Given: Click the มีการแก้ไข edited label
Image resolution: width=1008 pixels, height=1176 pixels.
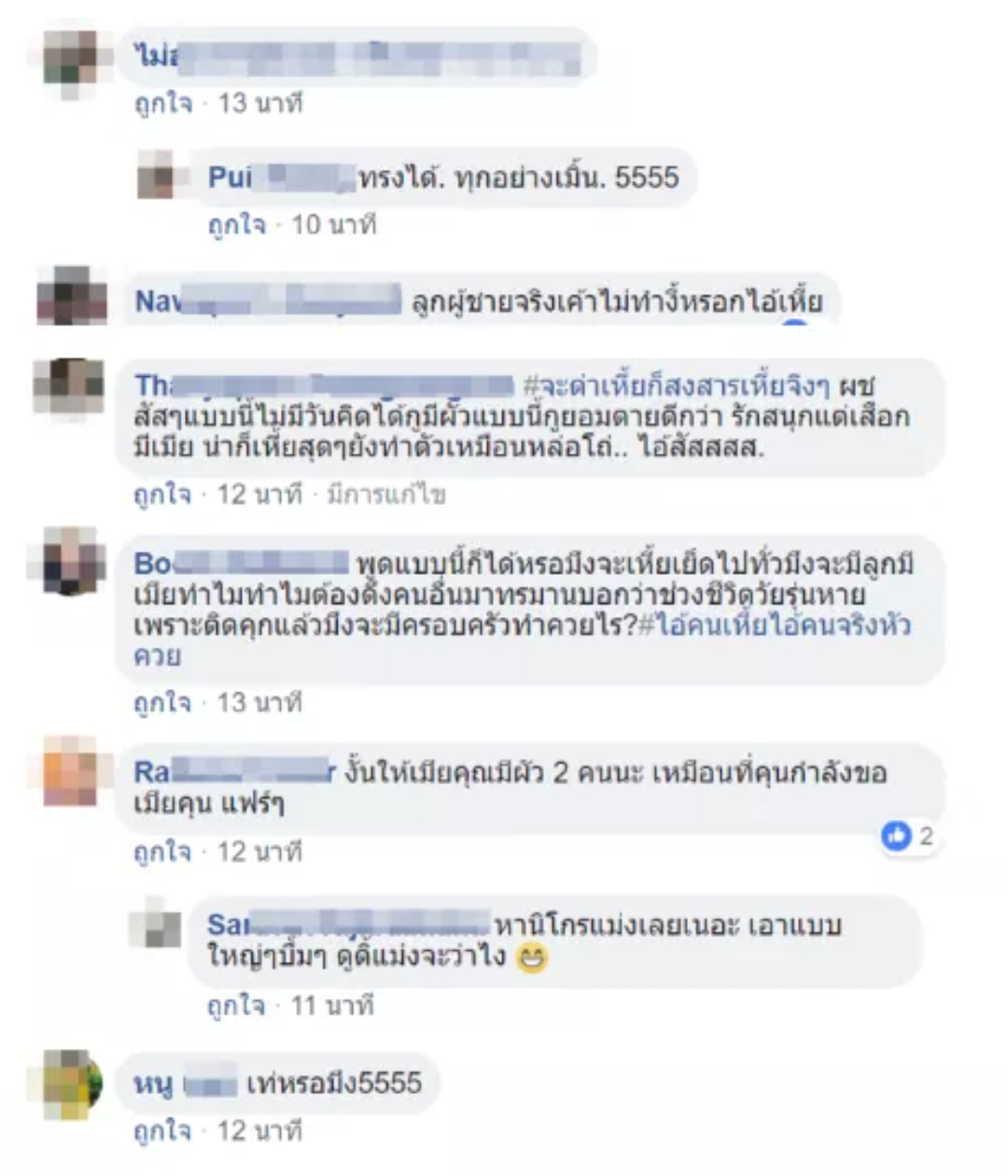Looking at the screenshot, I should (385, 495).
